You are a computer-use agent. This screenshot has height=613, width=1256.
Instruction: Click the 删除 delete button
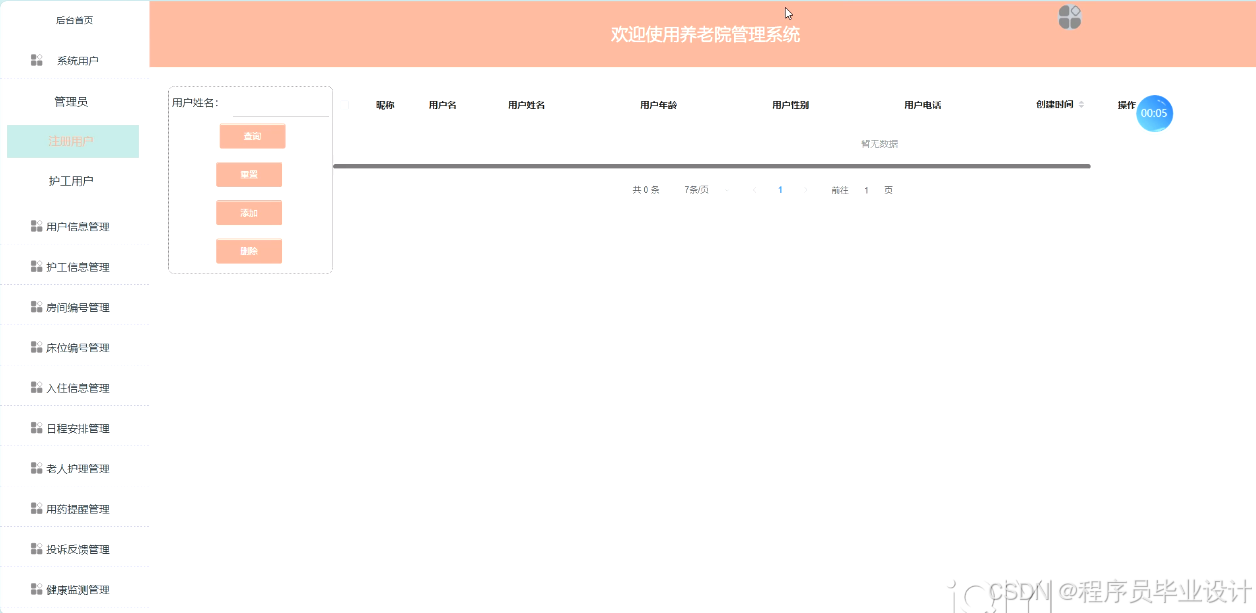click(x=249, y=251)
